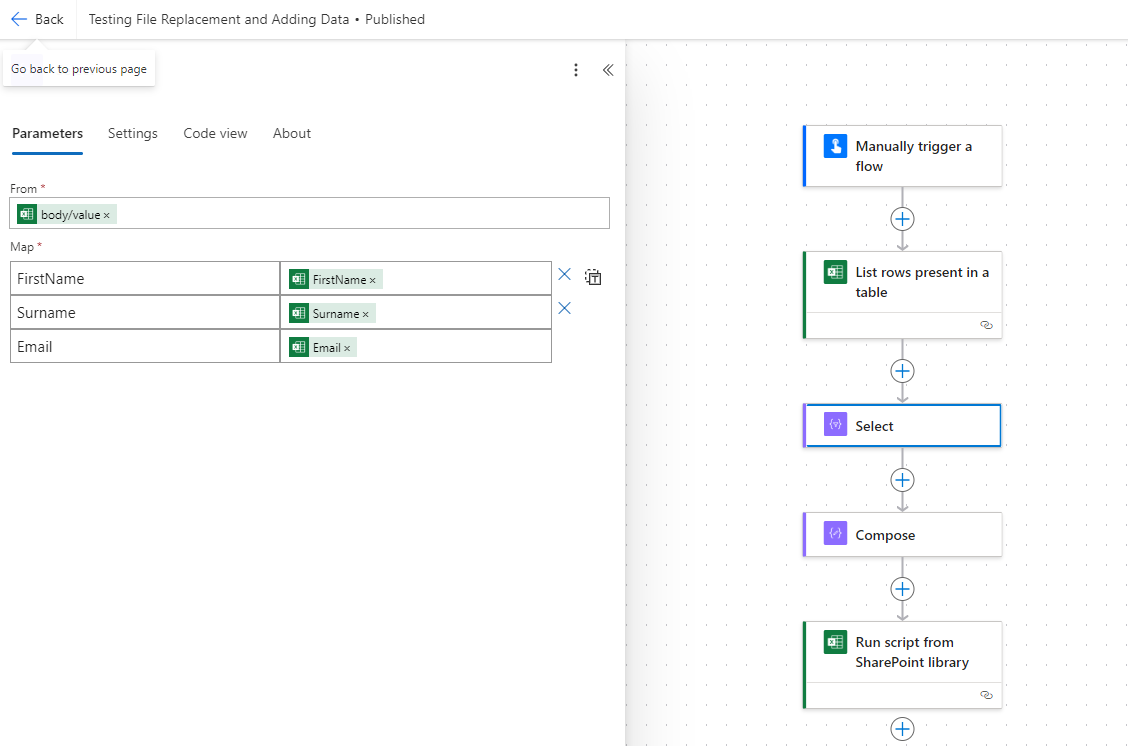The width and height of the screenshot is (1128, 746).
Task: Toggle Map to text mode using the T icon
Action: point(593,277)
